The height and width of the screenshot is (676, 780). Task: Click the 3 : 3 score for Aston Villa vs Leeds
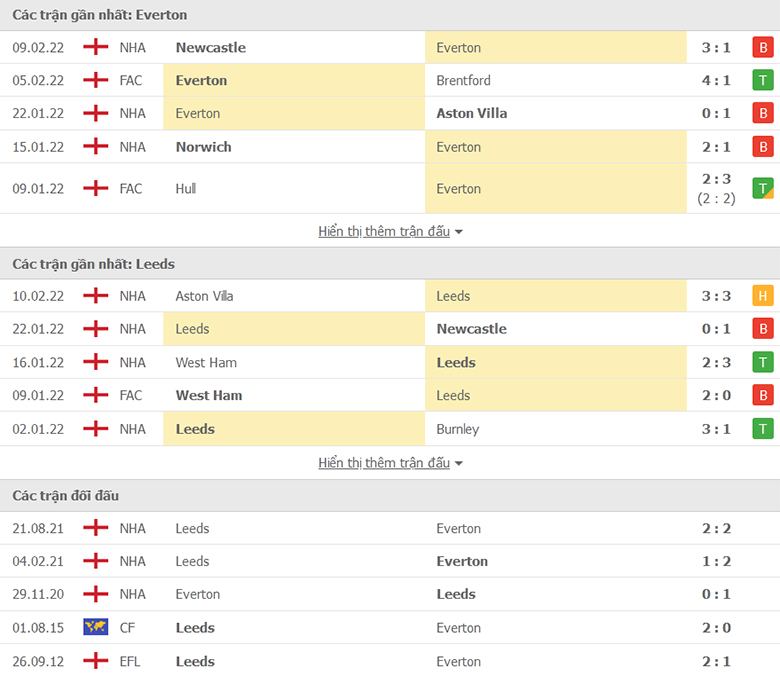point(716,296)
